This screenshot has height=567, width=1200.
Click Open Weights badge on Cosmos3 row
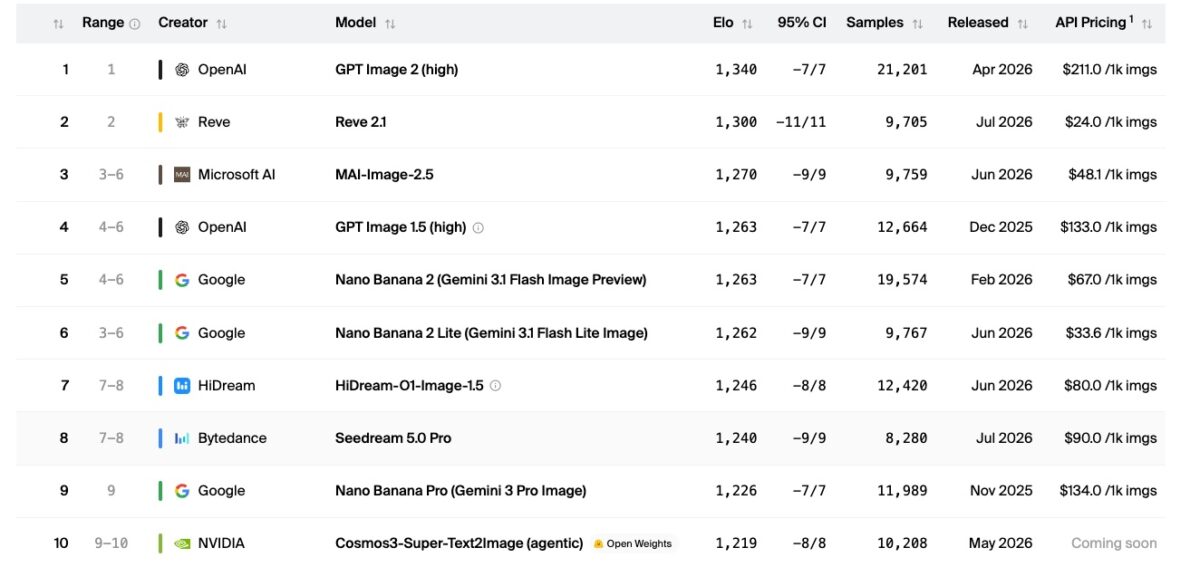634,544
